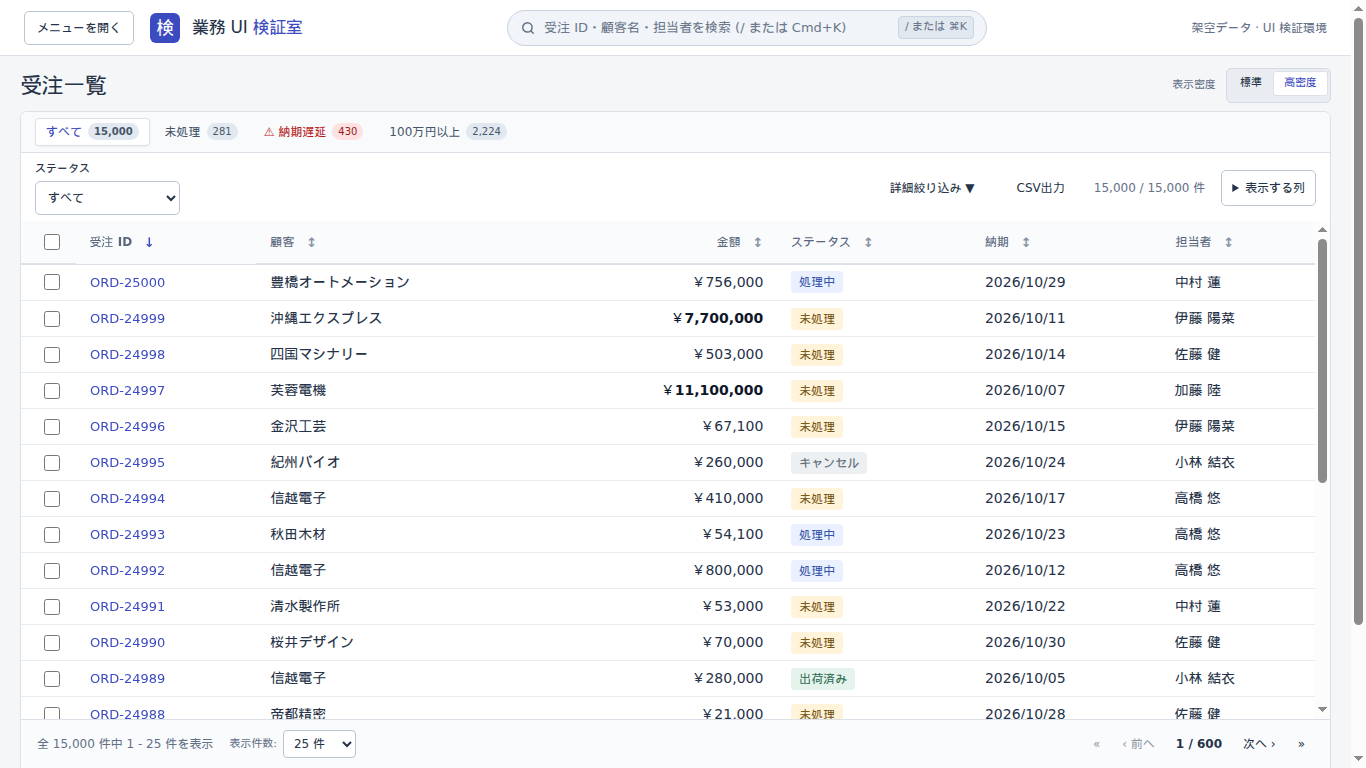The width and height of the screenshot is (1366, 768).
Task: Click the 金額 column sort icon
Action: pos(757,242)
